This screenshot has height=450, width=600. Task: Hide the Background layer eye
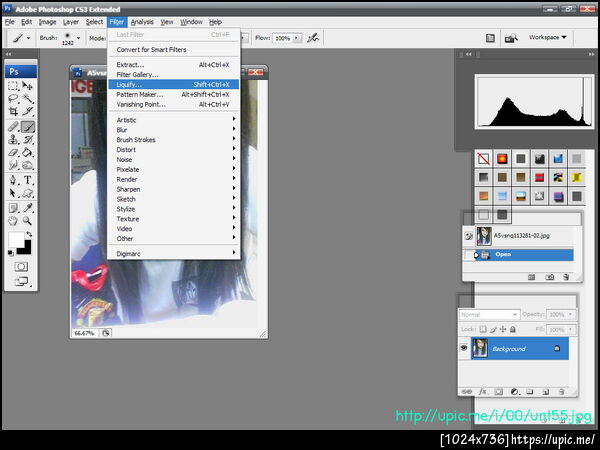tap(464, 348)
